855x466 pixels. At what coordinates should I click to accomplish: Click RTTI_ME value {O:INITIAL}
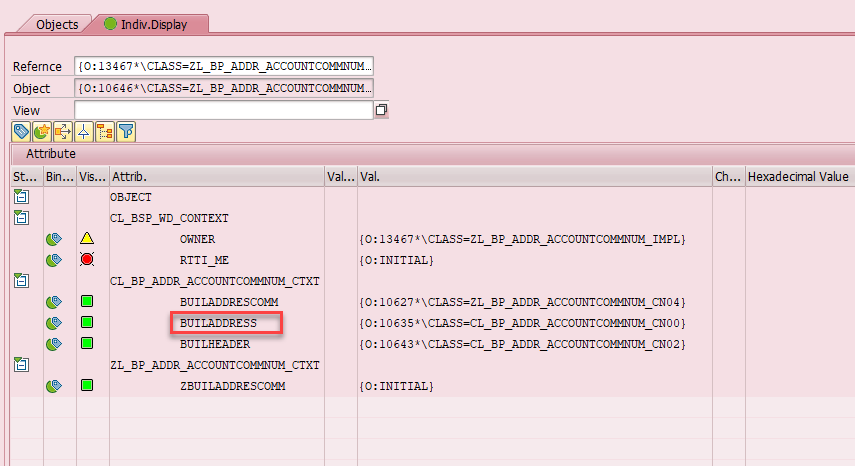[x=396, y=260]
